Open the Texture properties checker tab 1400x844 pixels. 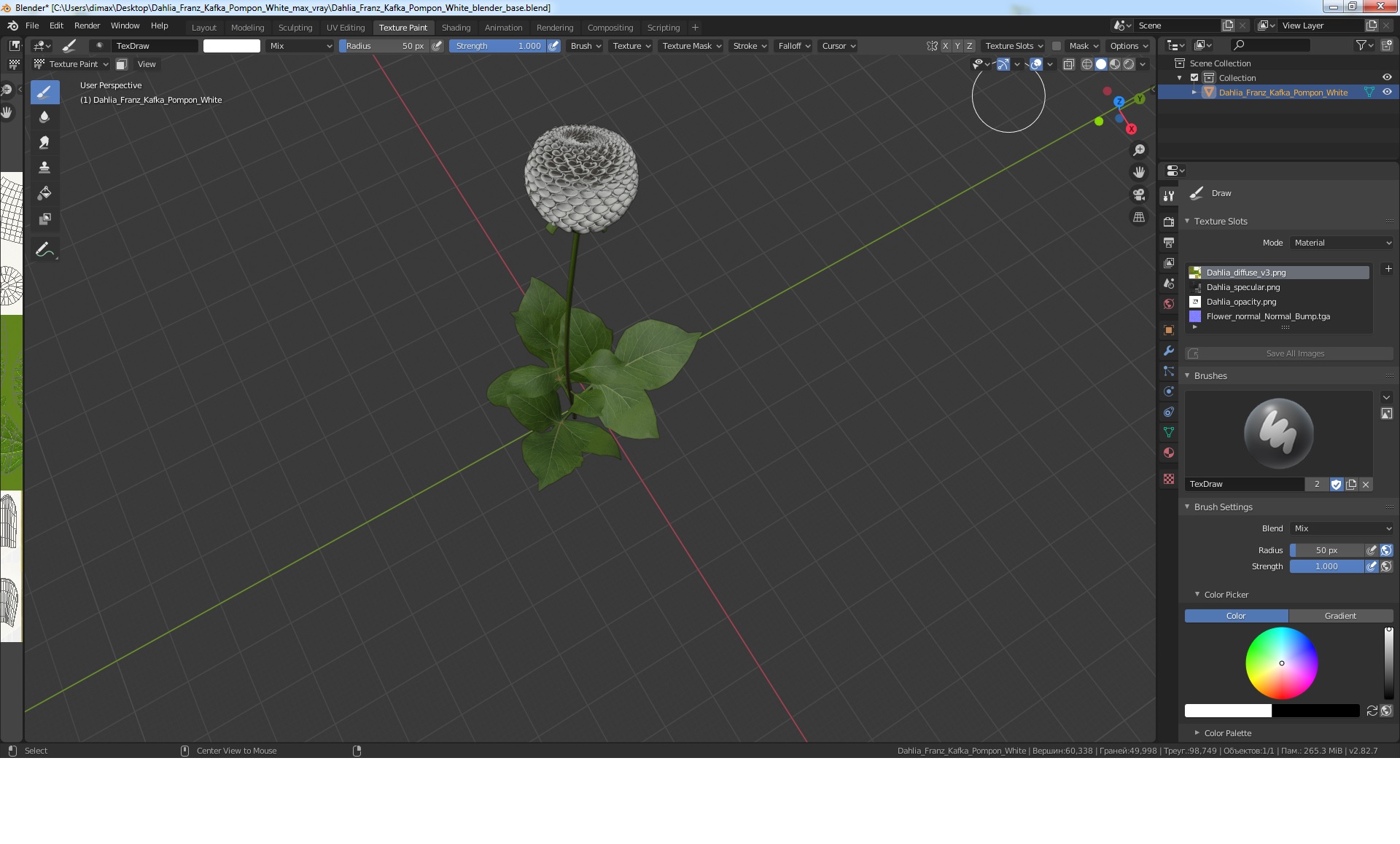click(x=1169, y=479)
